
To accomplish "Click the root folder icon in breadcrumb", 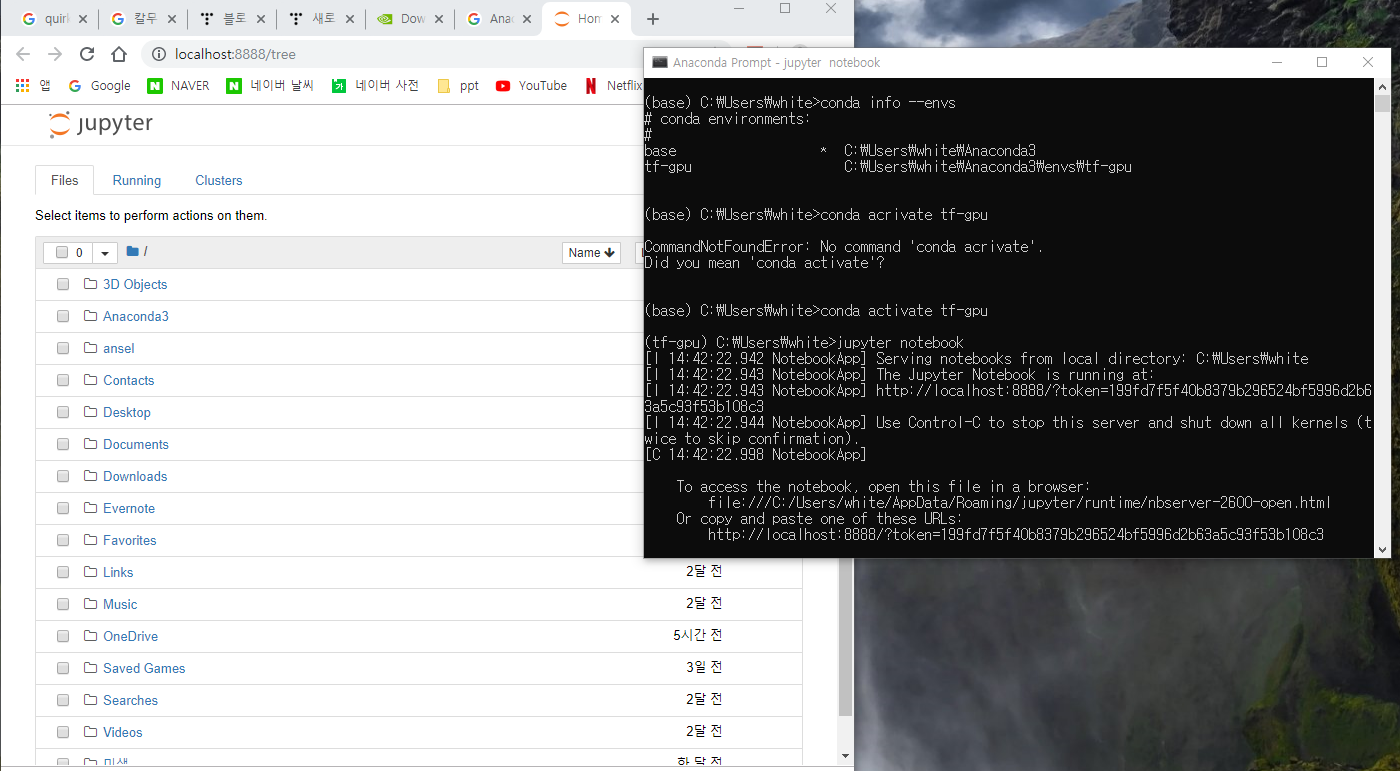I will [132, 251].
